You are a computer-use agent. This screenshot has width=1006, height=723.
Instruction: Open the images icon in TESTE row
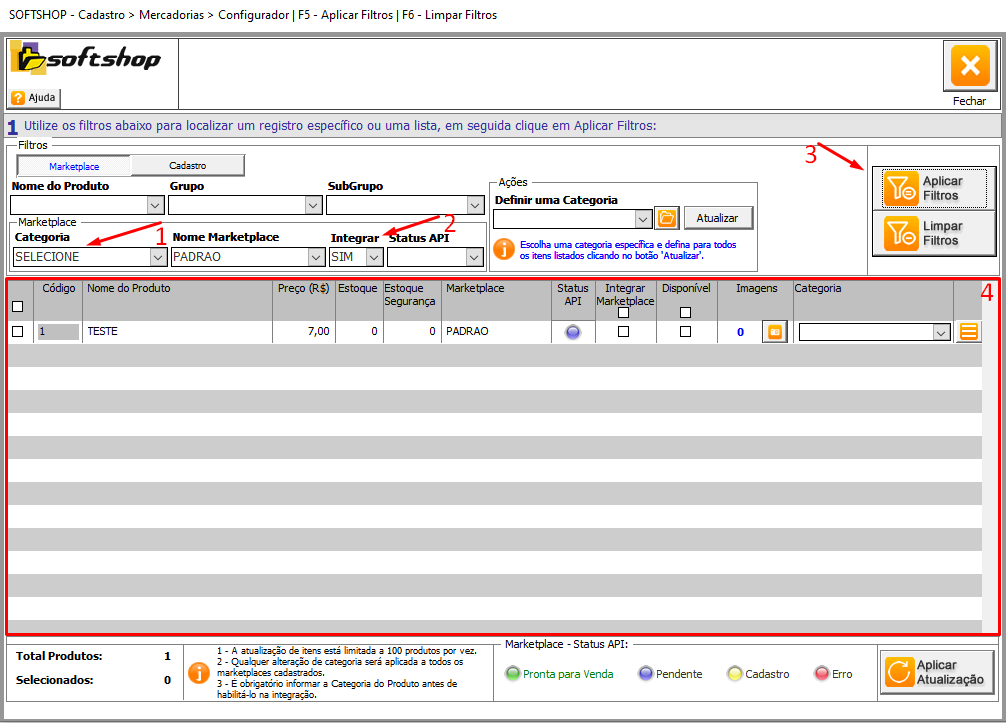[774, 332]
